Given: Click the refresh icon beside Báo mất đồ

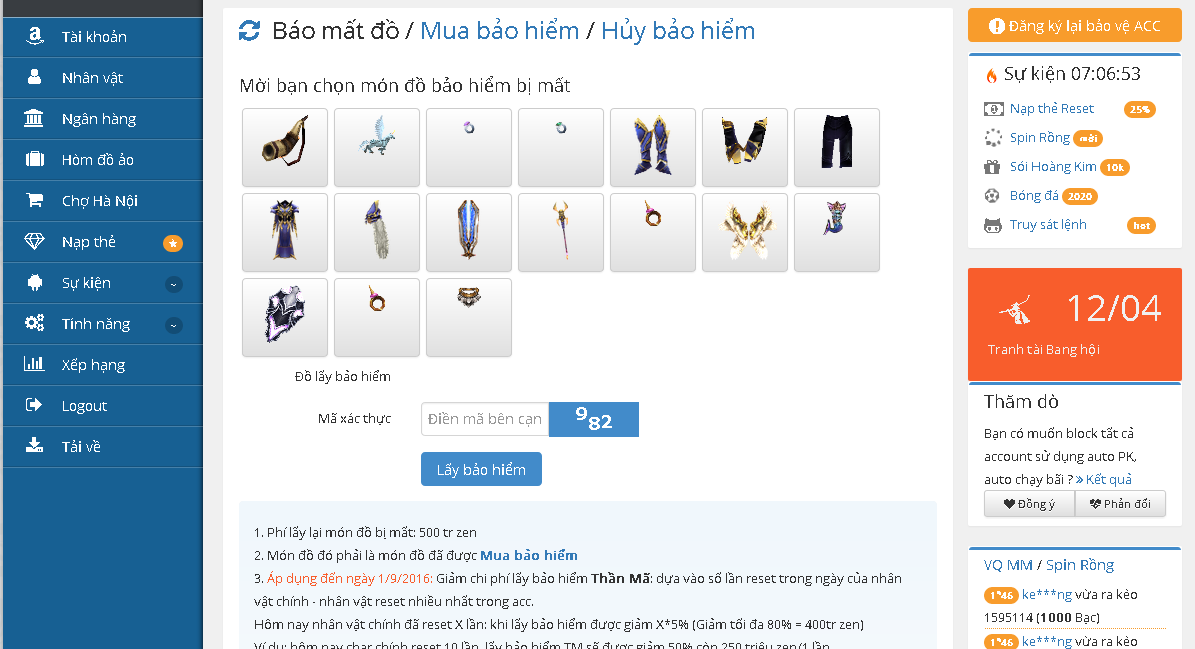Looking at the screenshot, I should 249,31.
